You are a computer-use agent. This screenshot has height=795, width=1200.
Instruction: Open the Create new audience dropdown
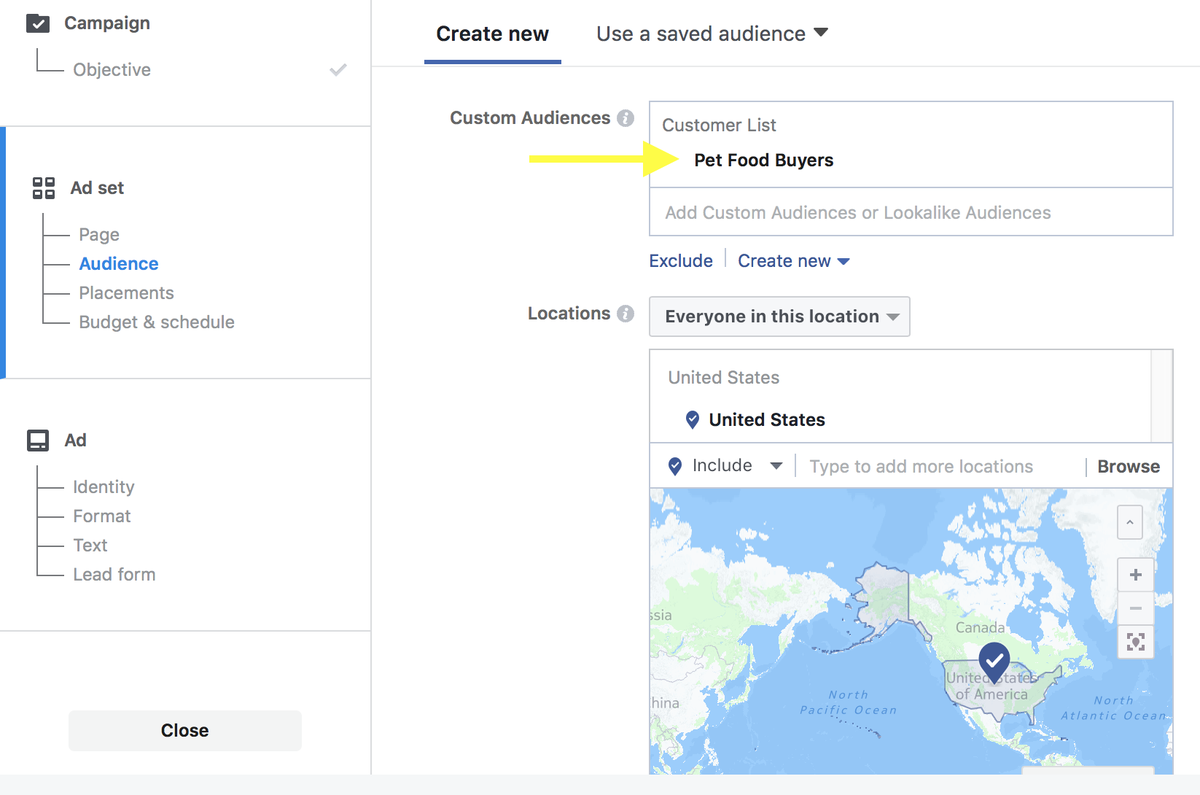click(x=794, y=261)
